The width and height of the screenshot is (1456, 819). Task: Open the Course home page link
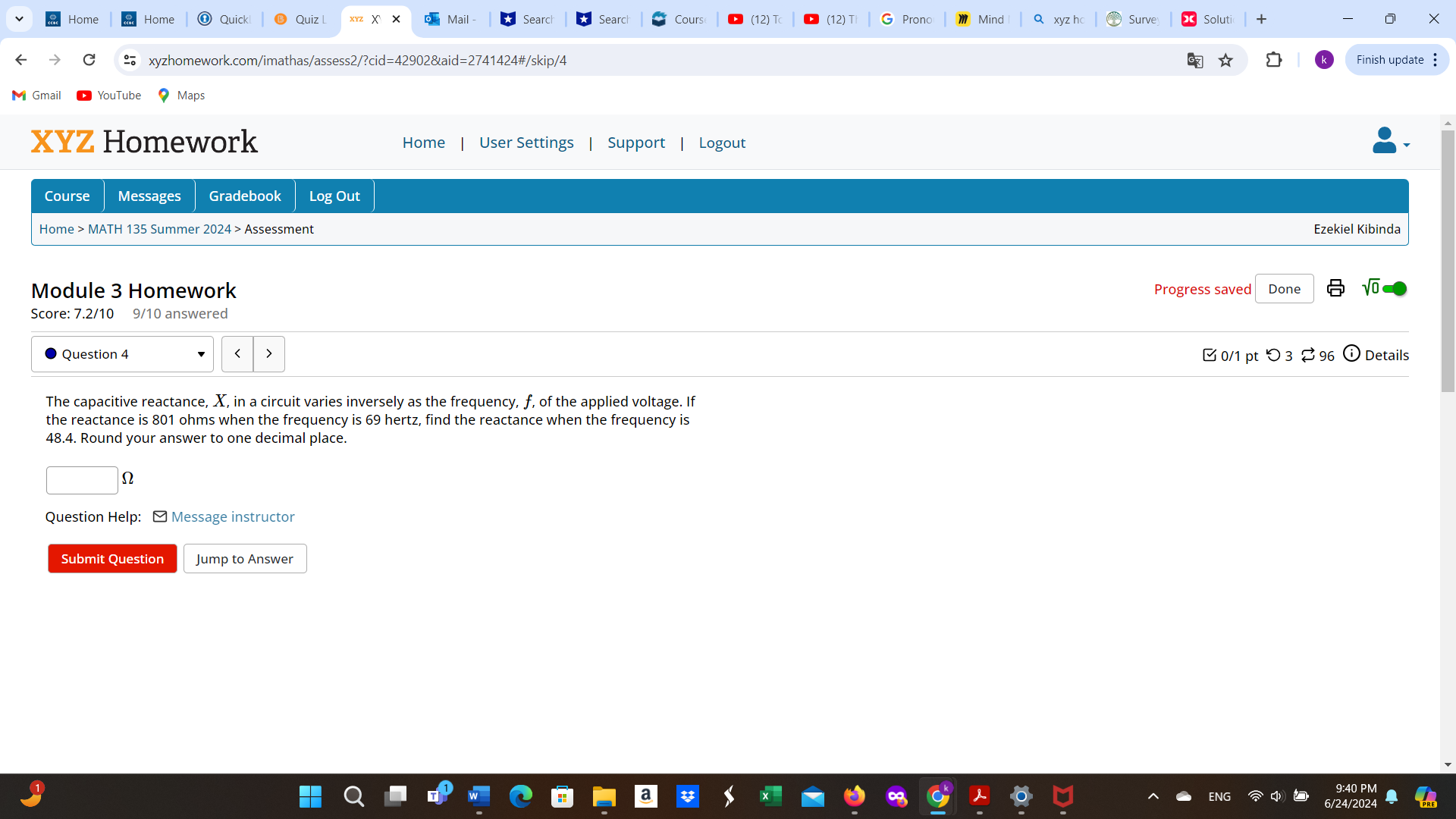66,195
